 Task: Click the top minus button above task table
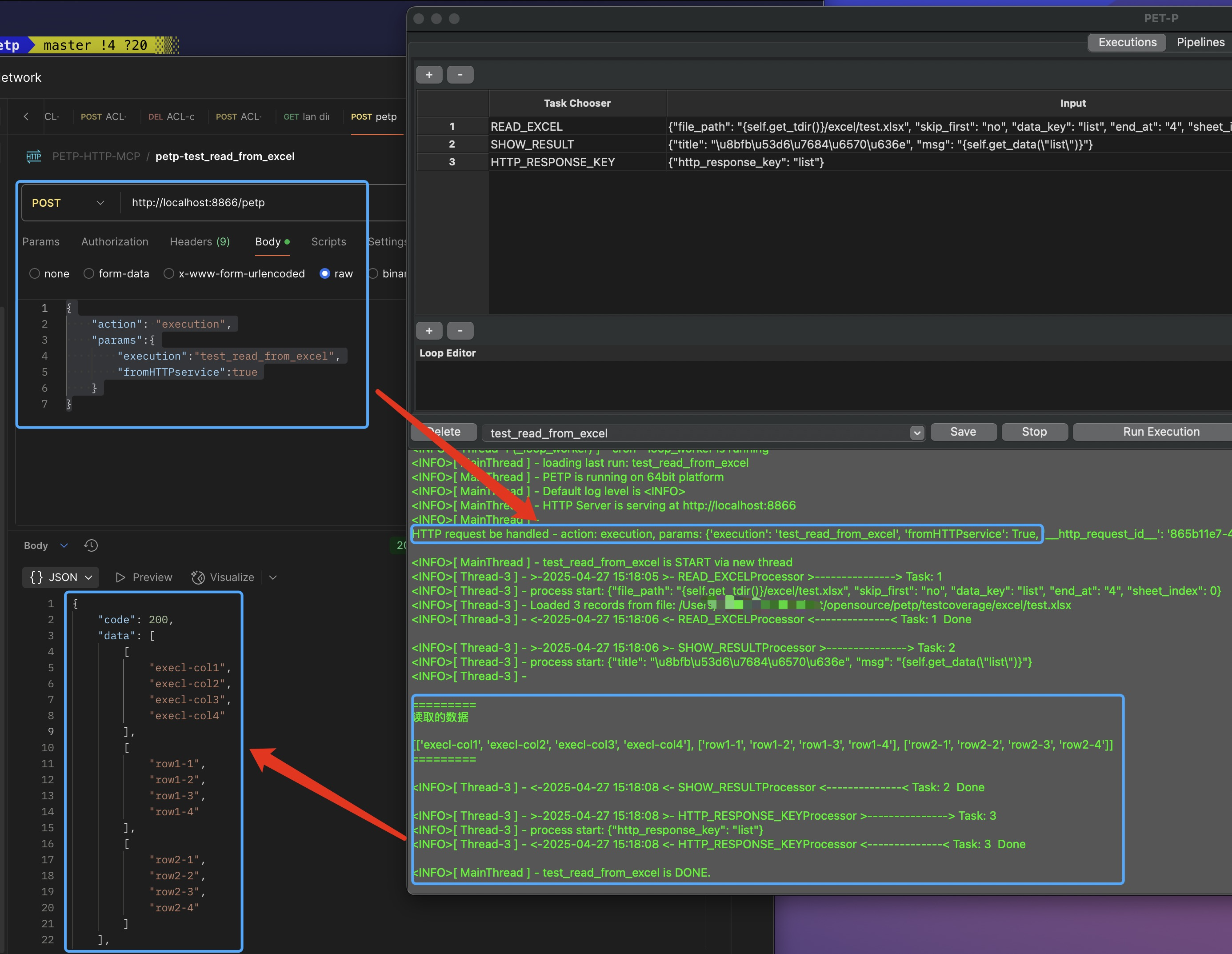pyautogui.click(x=460, y=75)
